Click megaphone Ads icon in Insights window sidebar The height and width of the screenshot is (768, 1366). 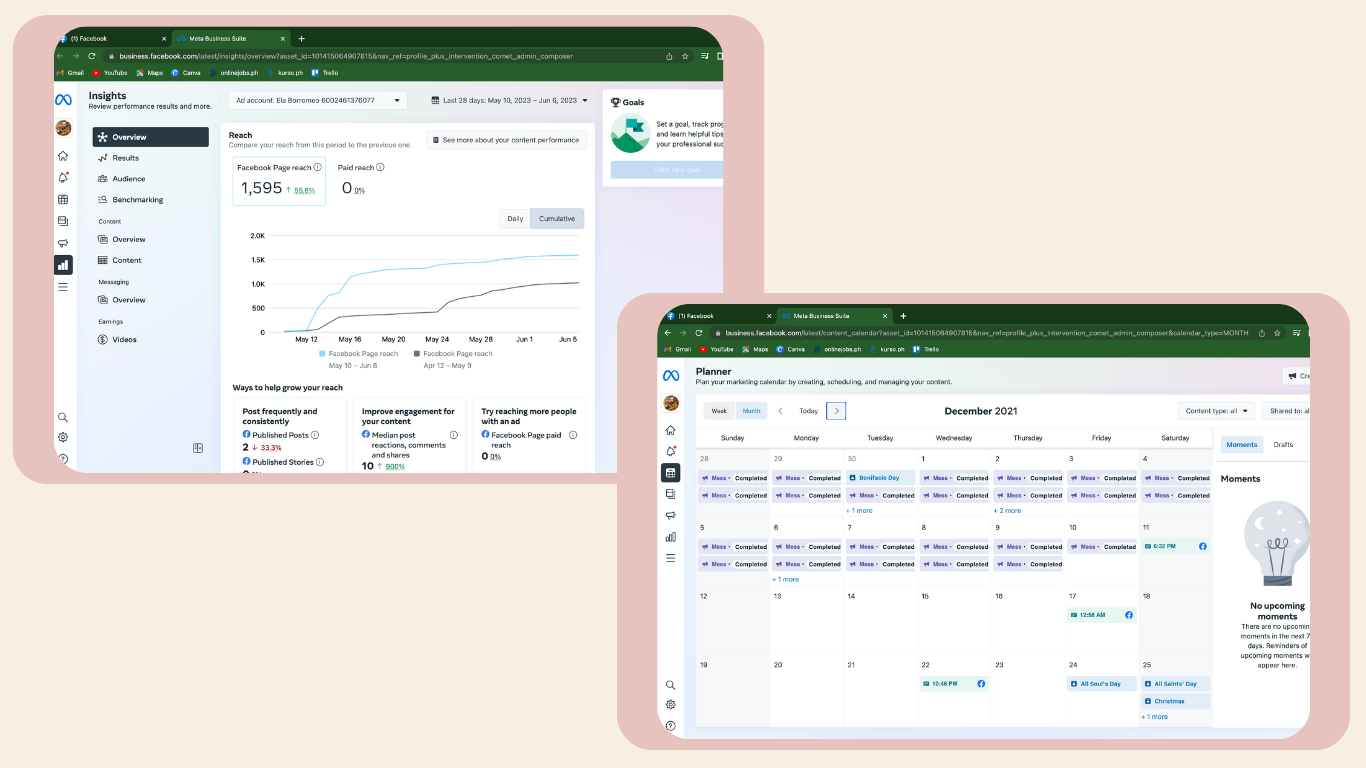(63, 243)
